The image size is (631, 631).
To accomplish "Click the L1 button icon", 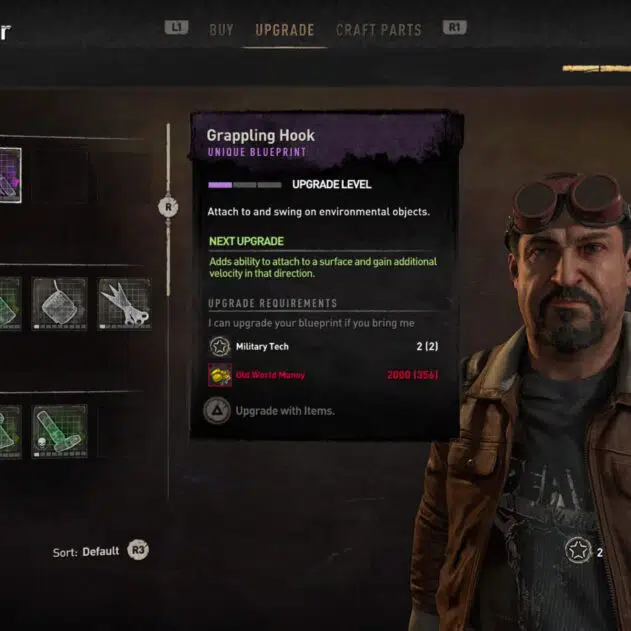I will (x=176, y=27).
